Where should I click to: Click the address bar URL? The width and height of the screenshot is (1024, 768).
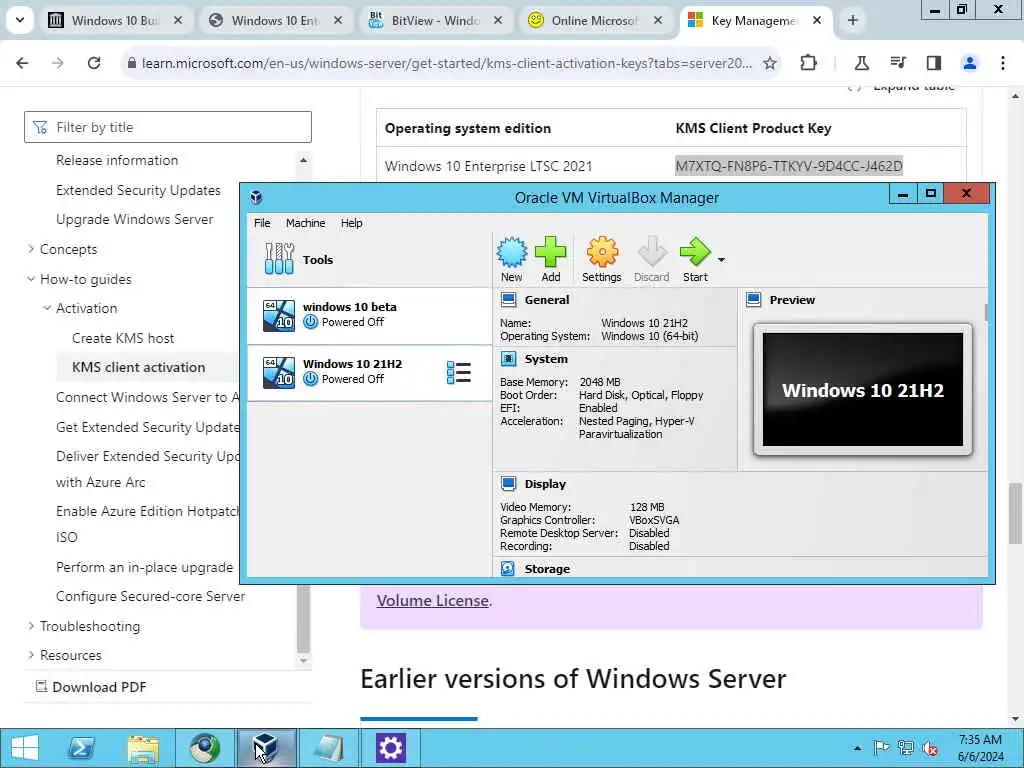pyautogui.click(x=447, y=63)
